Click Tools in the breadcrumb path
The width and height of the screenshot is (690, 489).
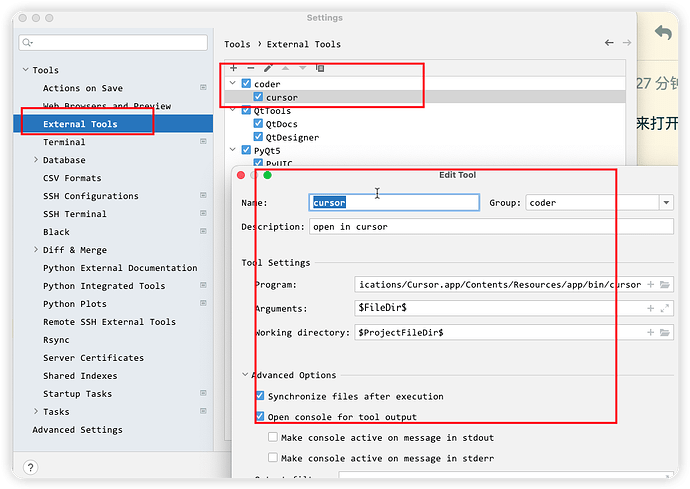(x=237, y=44)
